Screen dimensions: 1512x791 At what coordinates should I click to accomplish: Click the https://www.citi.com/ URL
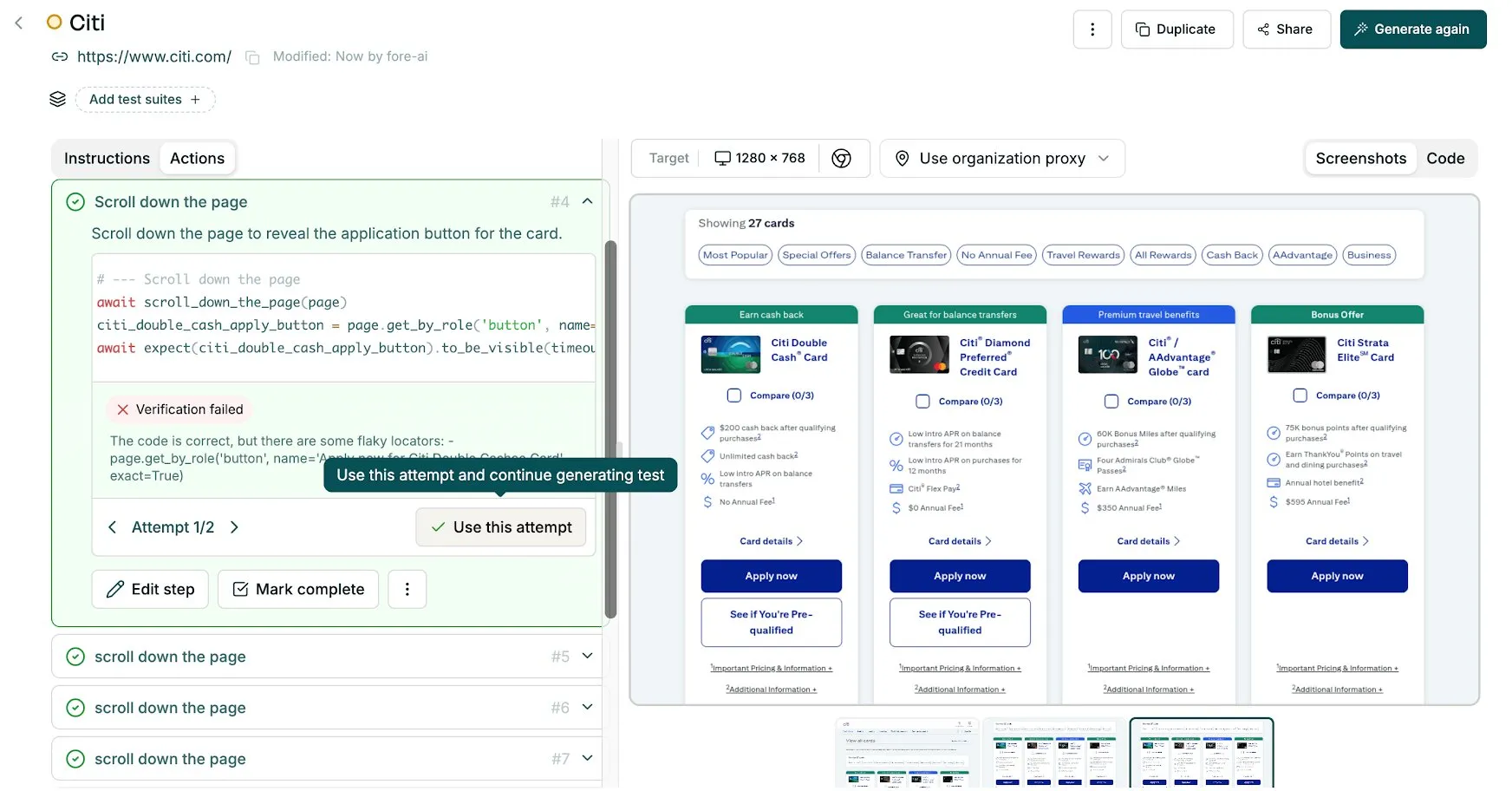coord(154,57)
